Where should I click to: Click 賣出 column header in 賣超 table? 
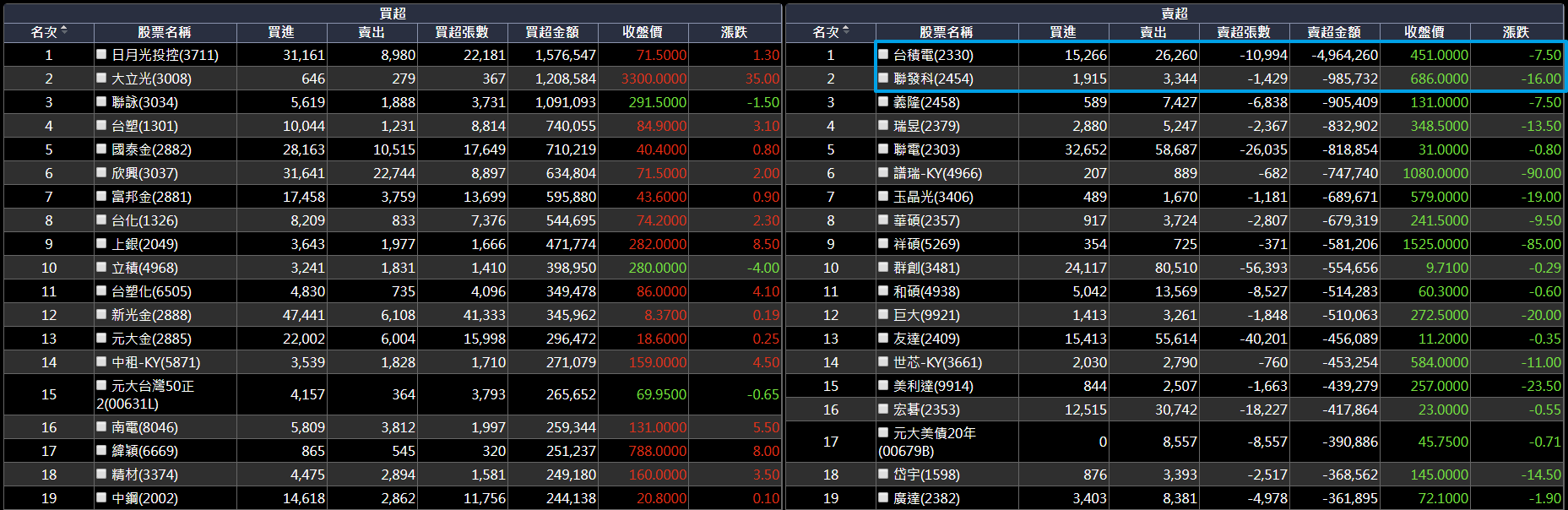[1153, 32]
